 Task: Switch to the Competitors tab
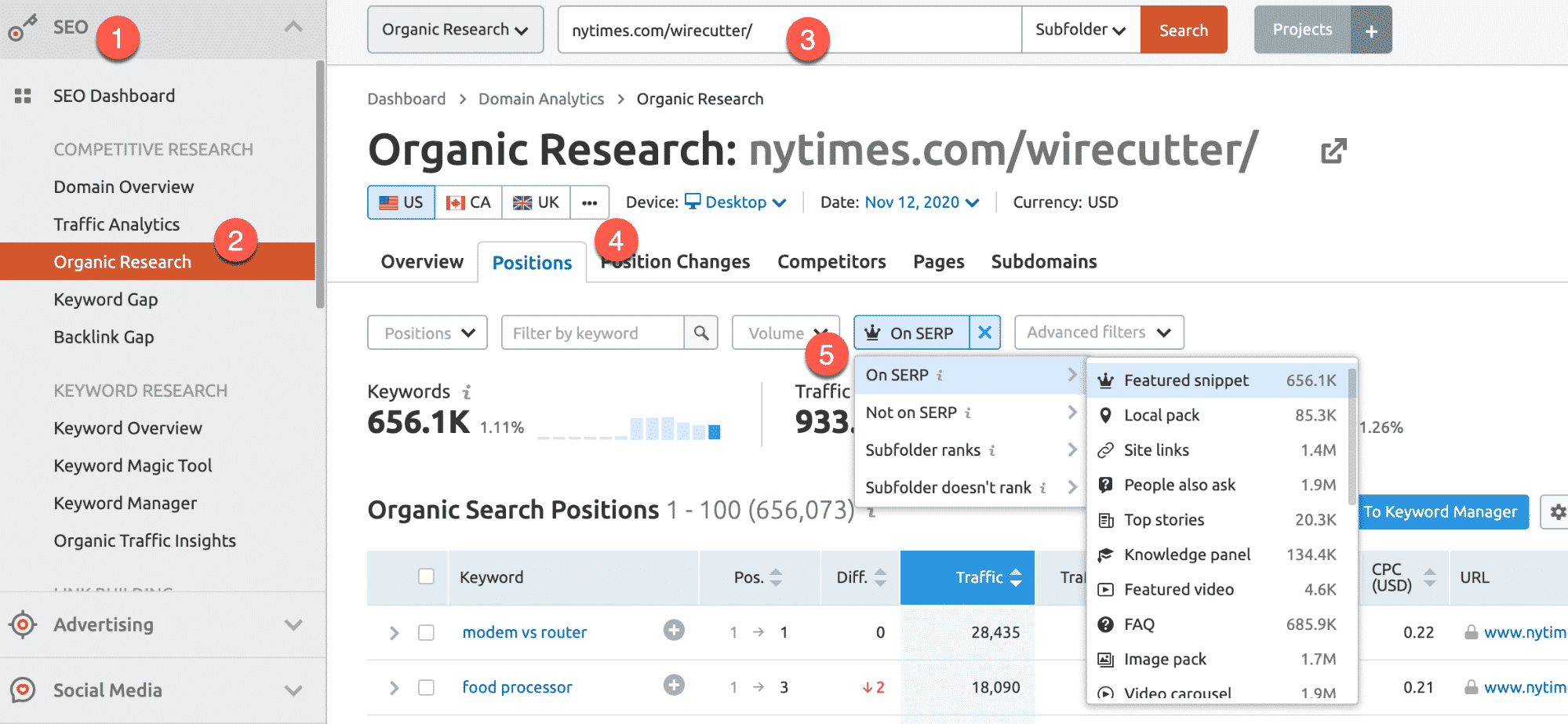pos(831,262)
